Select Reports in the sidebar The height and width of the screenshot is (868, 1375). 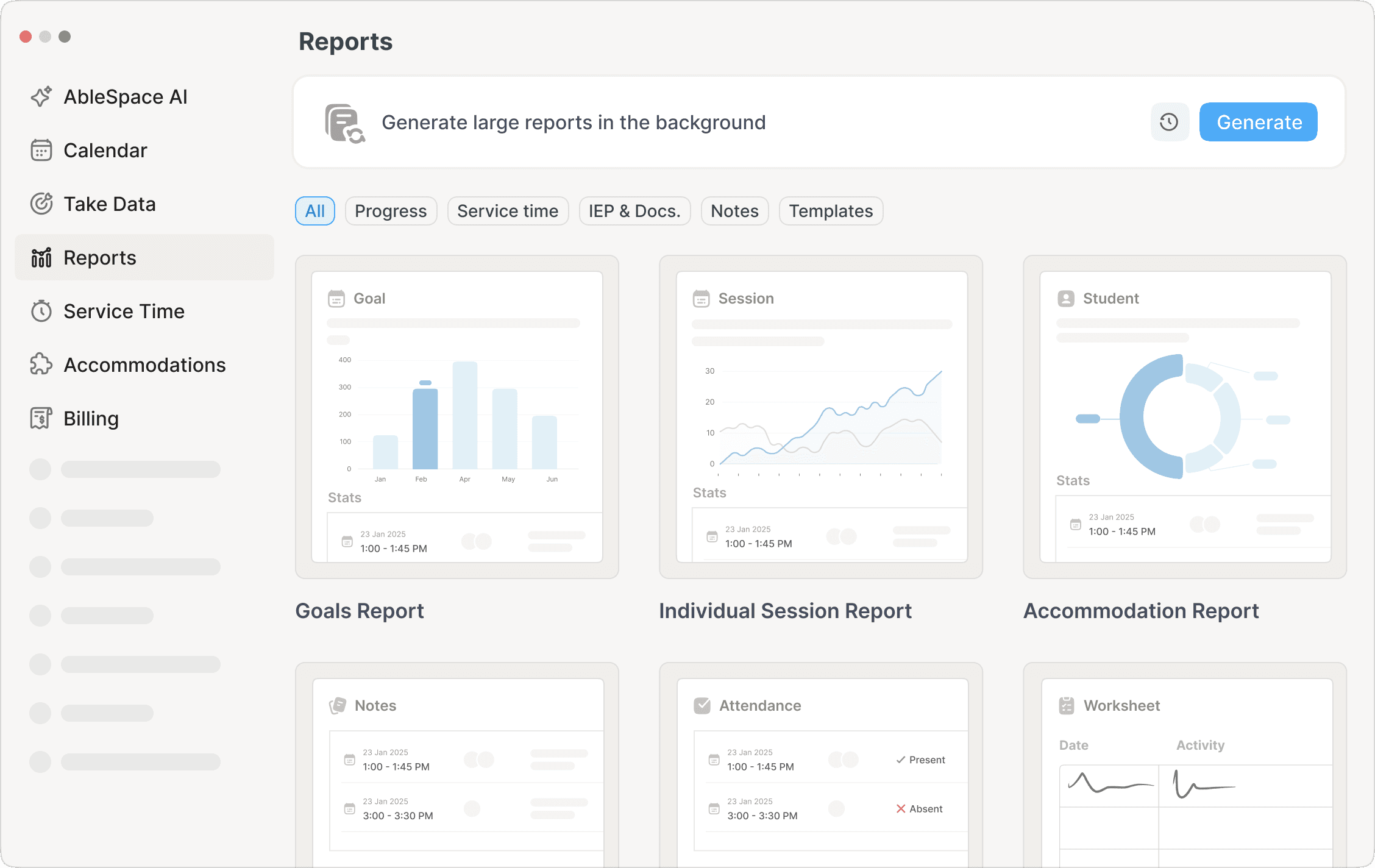pyautogui.click(x=144, y=257)
